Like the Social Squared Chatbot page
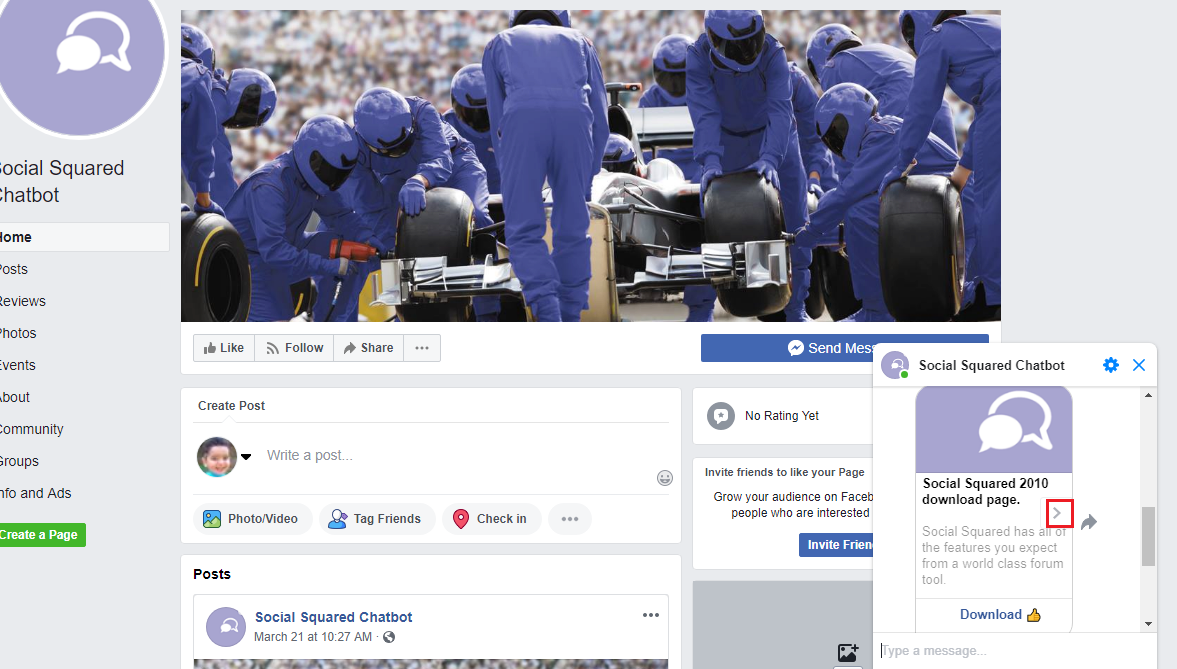 (x=224, y=348)
